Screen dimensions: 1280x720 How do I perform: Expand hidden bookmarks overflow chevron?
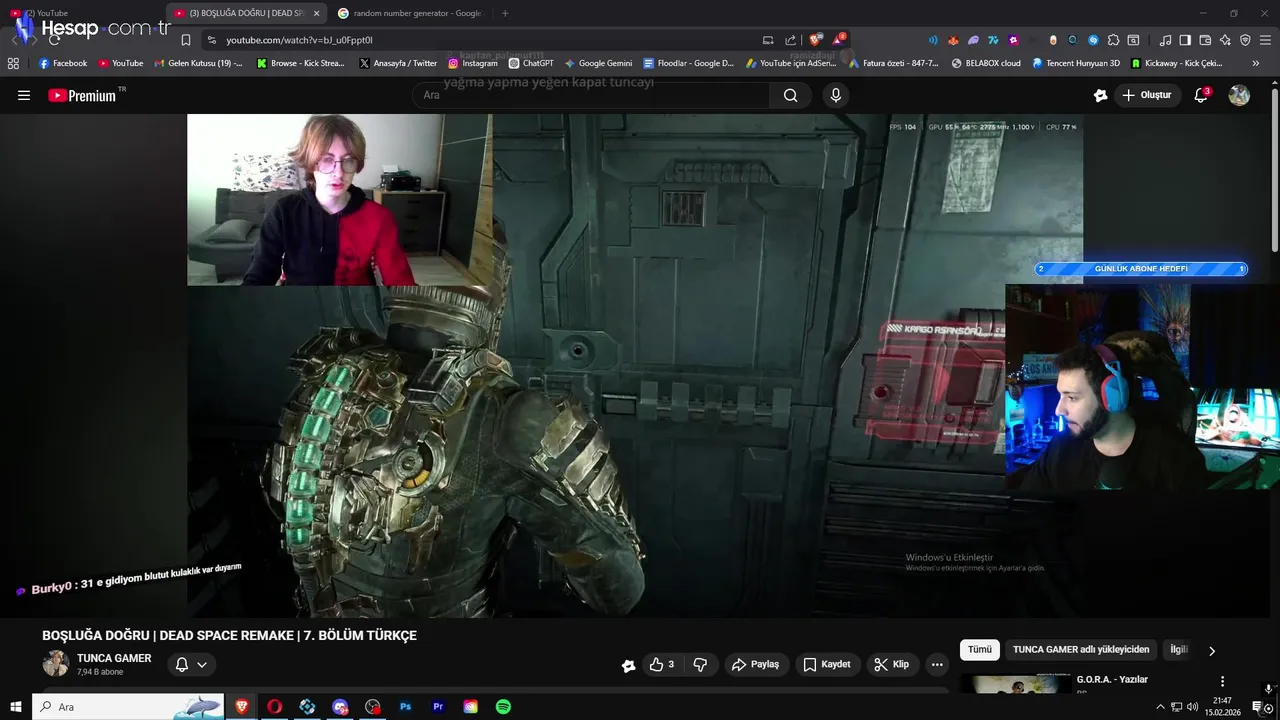pyautogui.click(x=1256, y=63)
